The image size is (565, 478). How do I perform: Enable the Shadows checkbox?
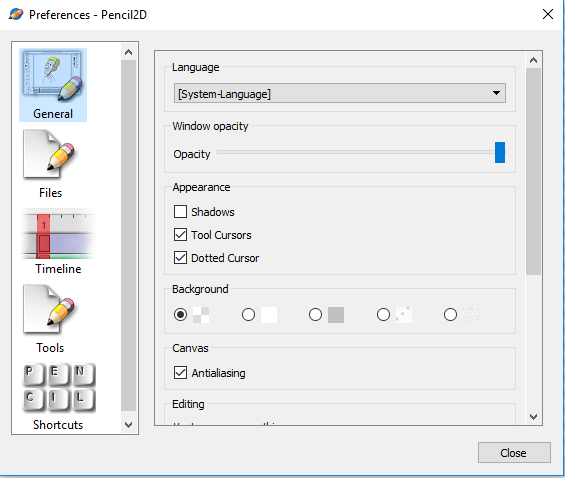pos(180,212)
